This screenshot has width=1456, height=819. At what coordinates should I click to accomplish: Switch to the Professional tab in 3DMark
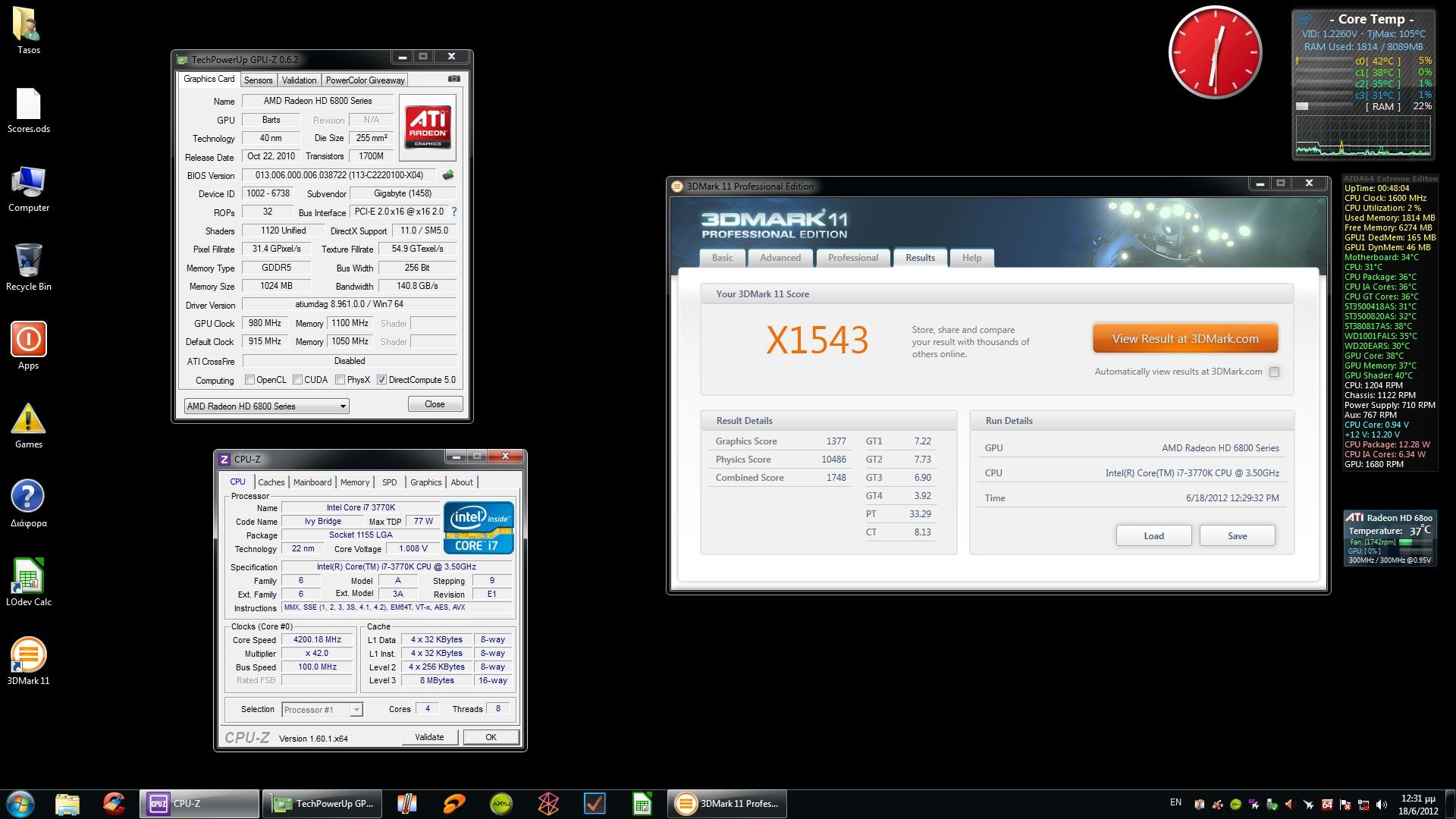pos(853,258)
